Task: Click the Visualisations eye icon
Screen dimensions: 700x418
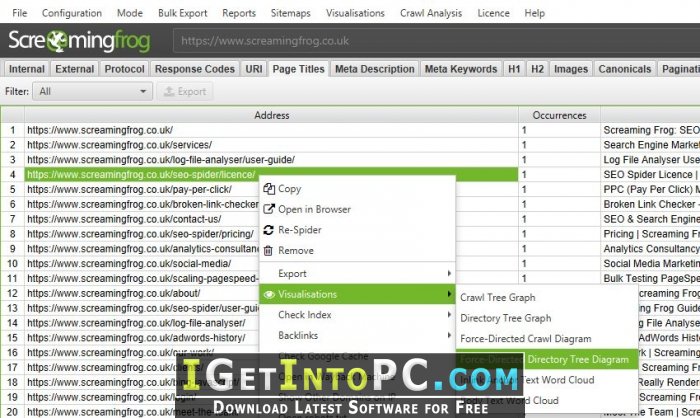Action: (269, 295)
